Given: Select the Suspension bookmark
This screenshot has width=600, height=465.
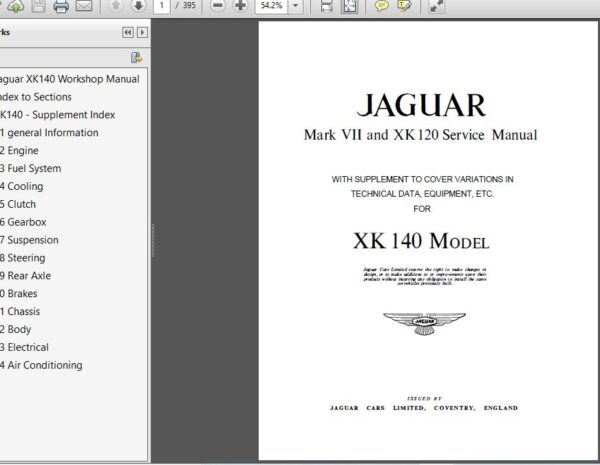Looking at the screenshot, I should (x=29, y=240).
